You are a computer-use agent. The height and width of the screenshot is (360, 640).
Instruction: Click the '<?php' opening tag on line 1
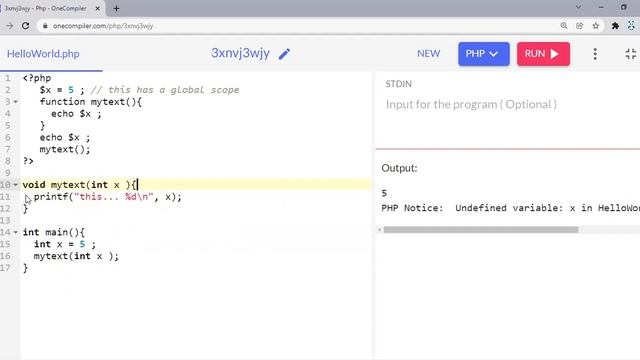point(37,78)
